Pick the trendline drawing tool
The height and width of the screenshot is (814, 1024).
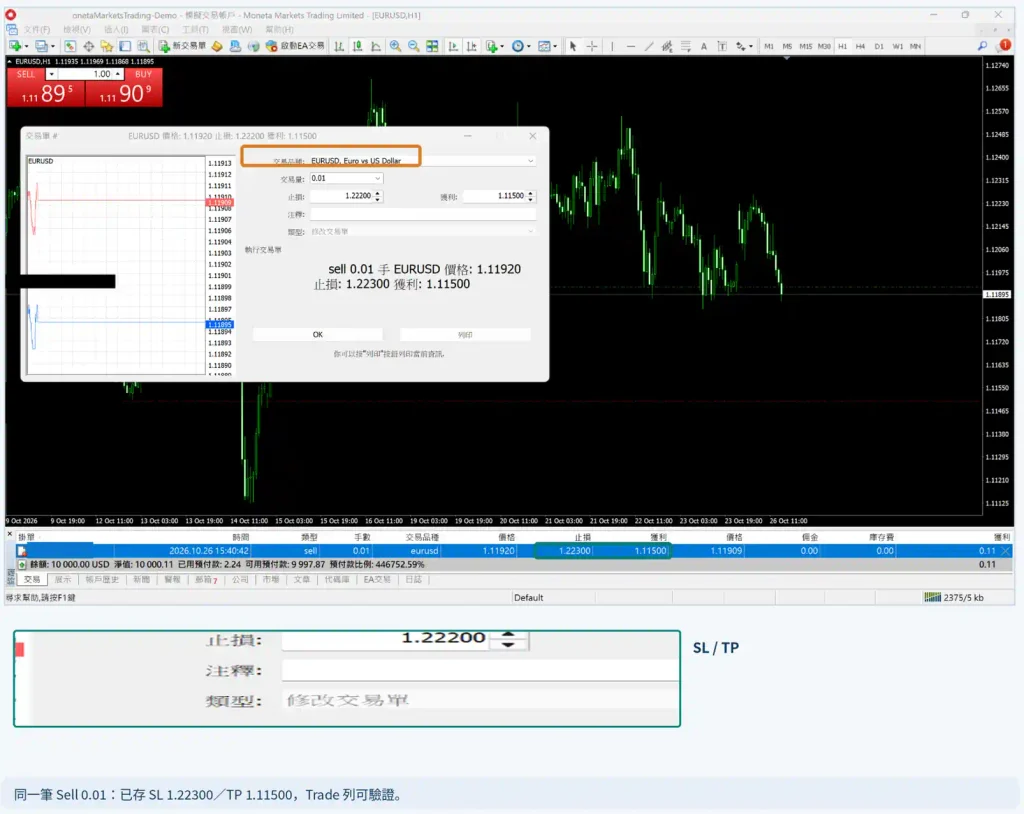click(x=648, y=46)
